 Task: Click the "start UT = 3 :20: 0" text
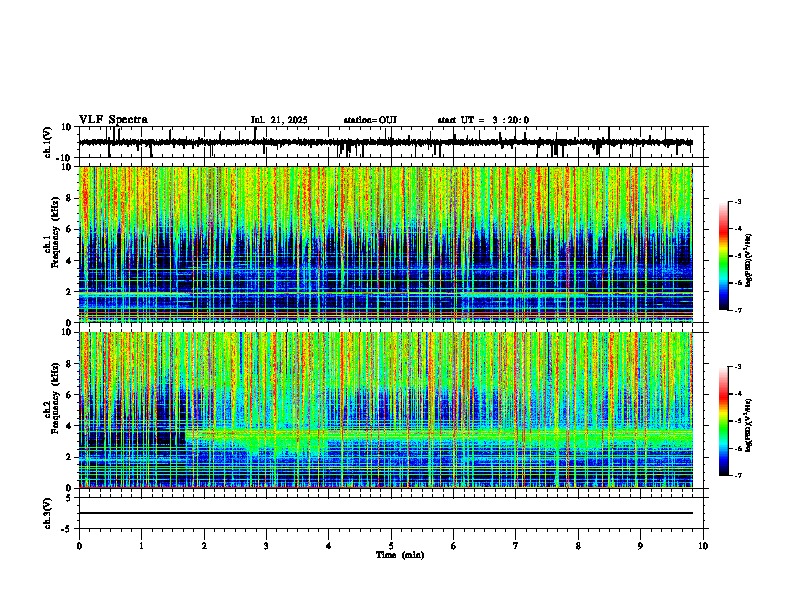(x=483, y=120)
